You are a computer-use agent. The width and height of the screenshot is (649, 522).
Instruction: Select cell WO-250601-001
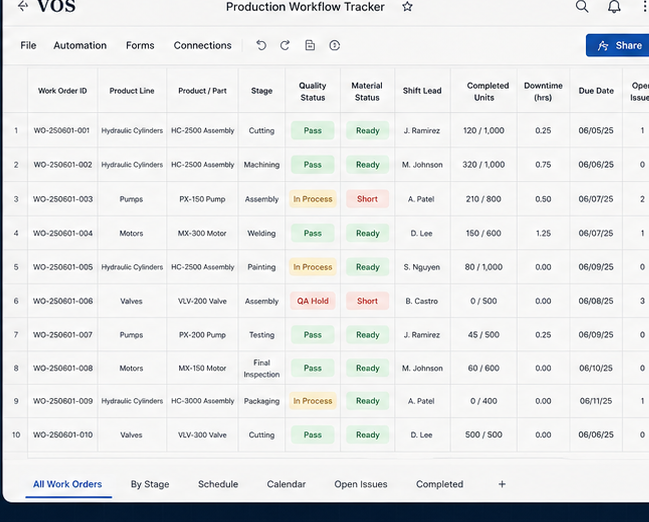pyautogui.click(x=62, y=130)
